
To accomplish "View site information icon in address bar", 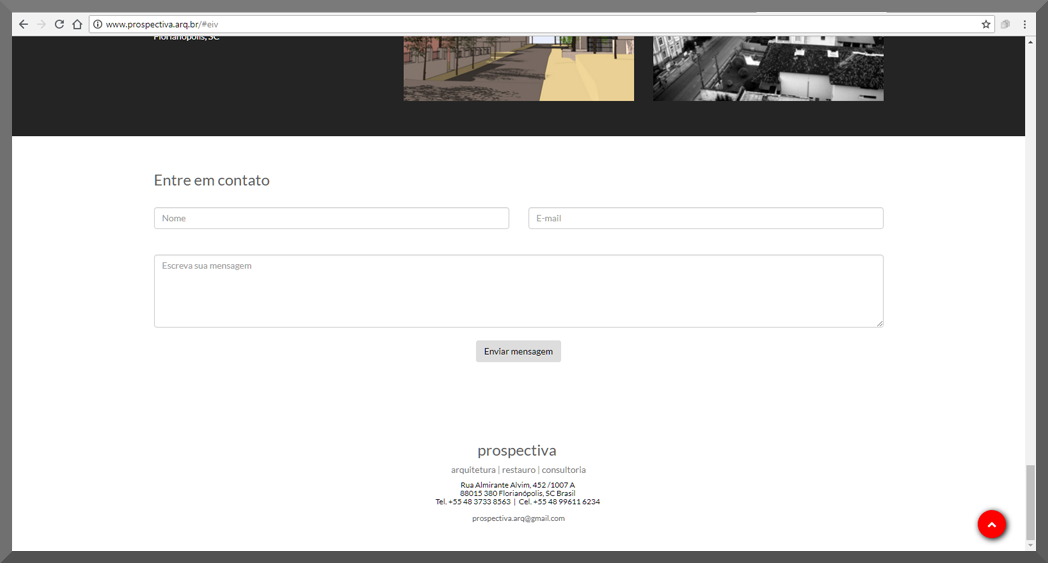I will (98, 24).
